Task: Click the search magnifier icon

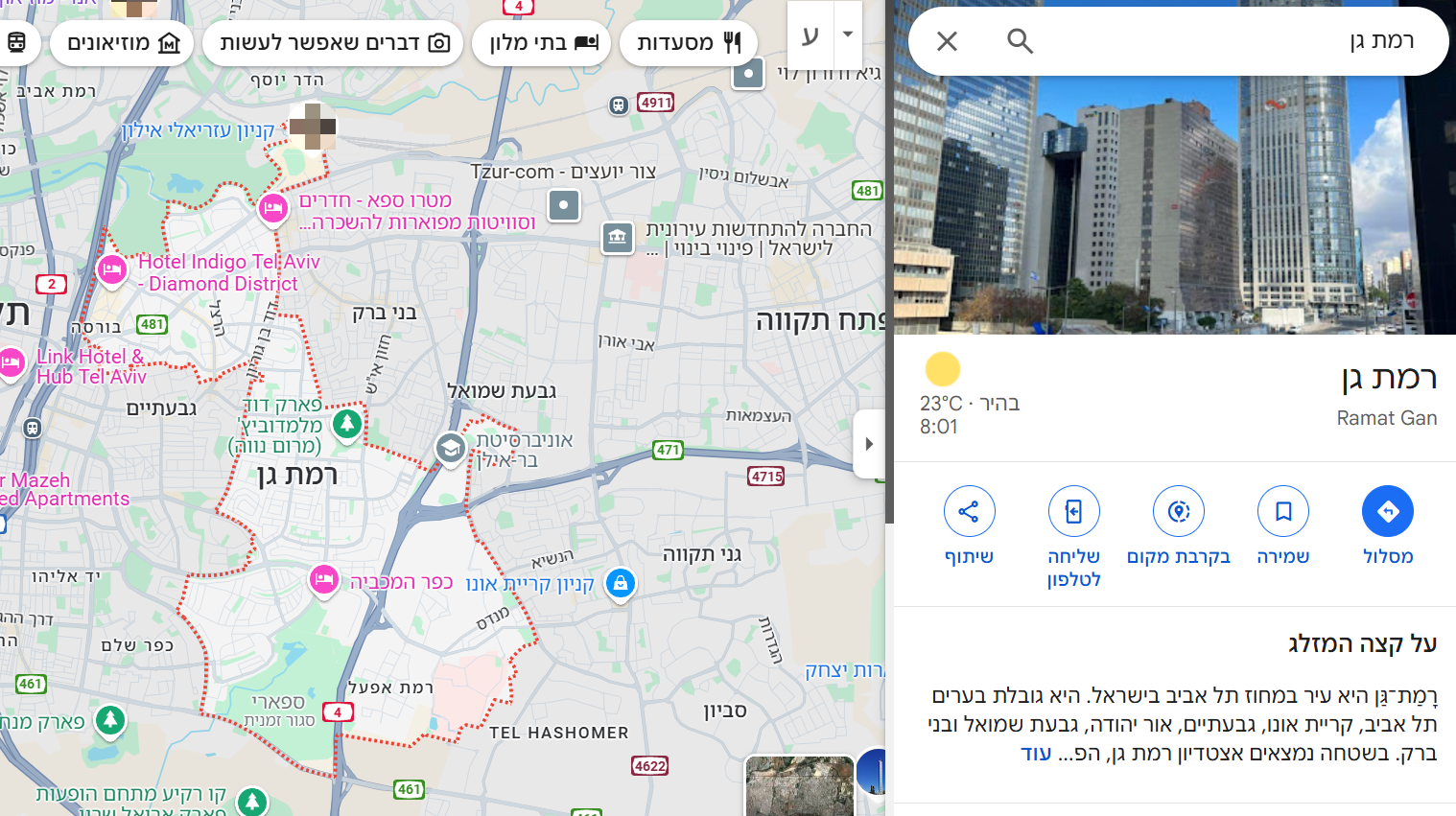Action: (x=1020, y=41)
